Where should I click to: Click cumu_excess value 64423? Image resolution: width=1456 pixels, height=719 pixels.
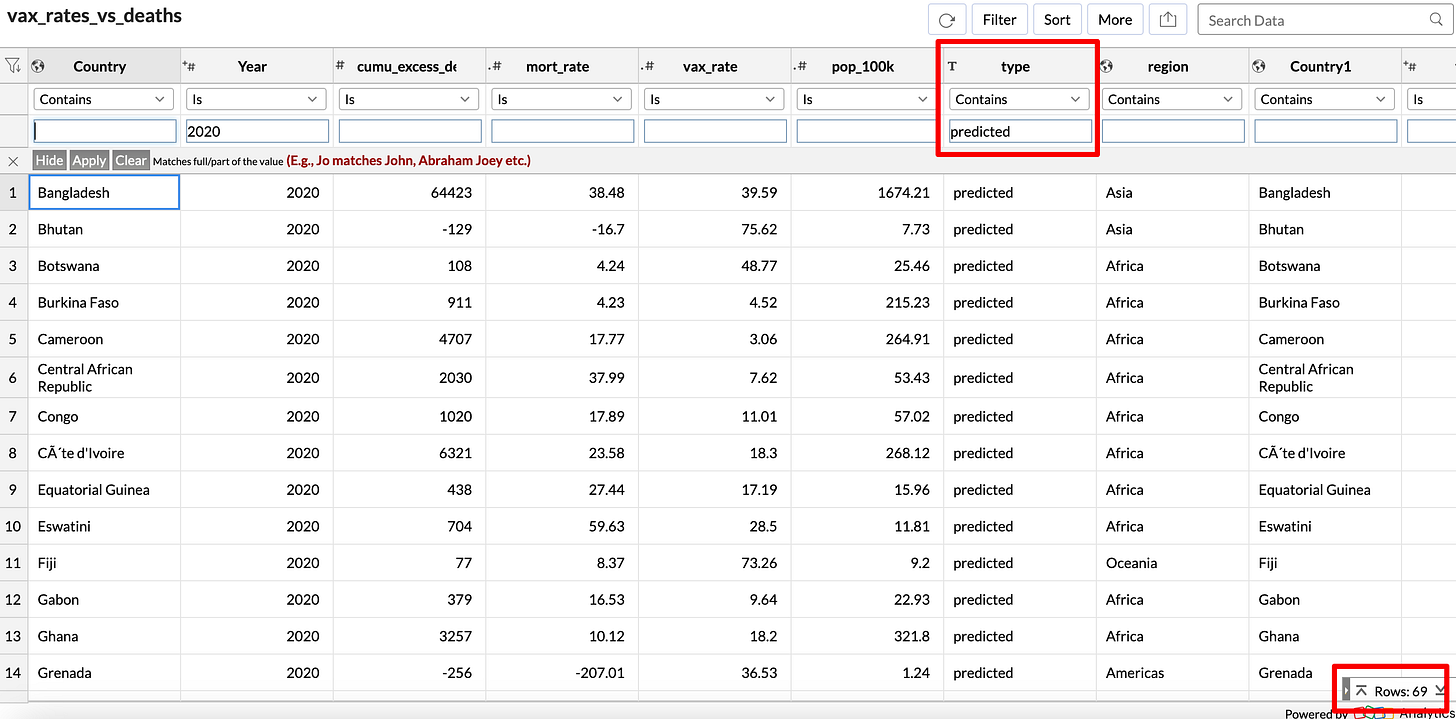(x=409, y=192)
